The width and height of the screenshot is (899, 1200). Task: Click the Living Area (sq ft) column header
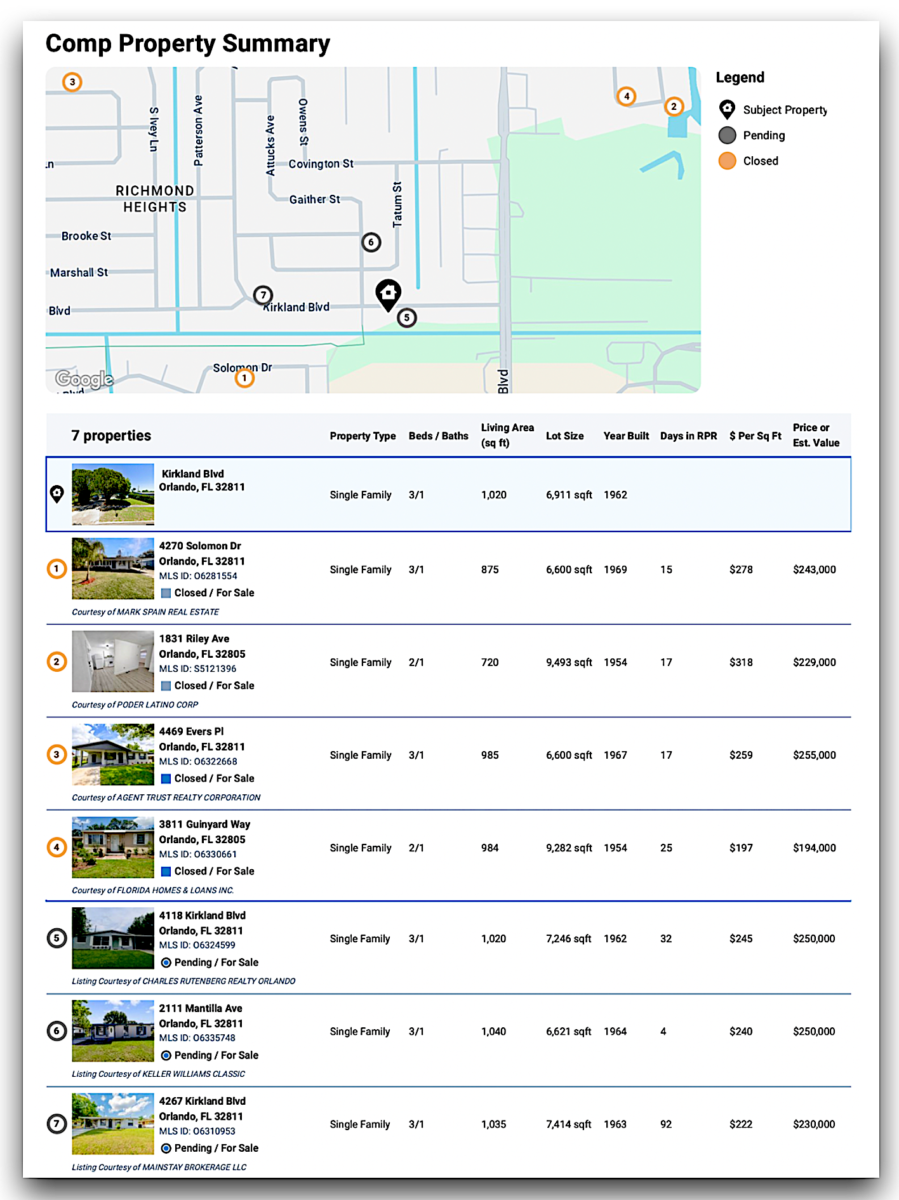507,435
